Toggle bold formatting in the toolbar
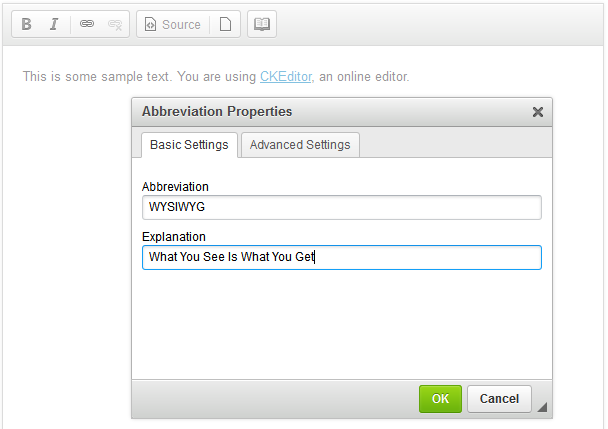The image size is (608, 429). 27,24
